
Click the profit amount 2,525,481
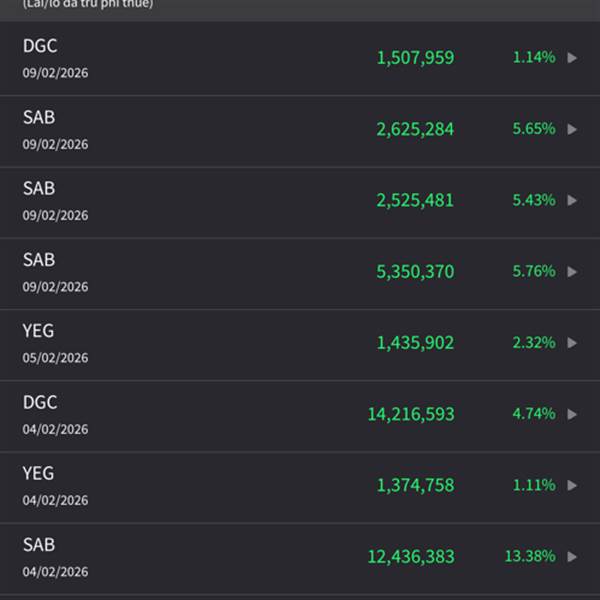(415, 200)
